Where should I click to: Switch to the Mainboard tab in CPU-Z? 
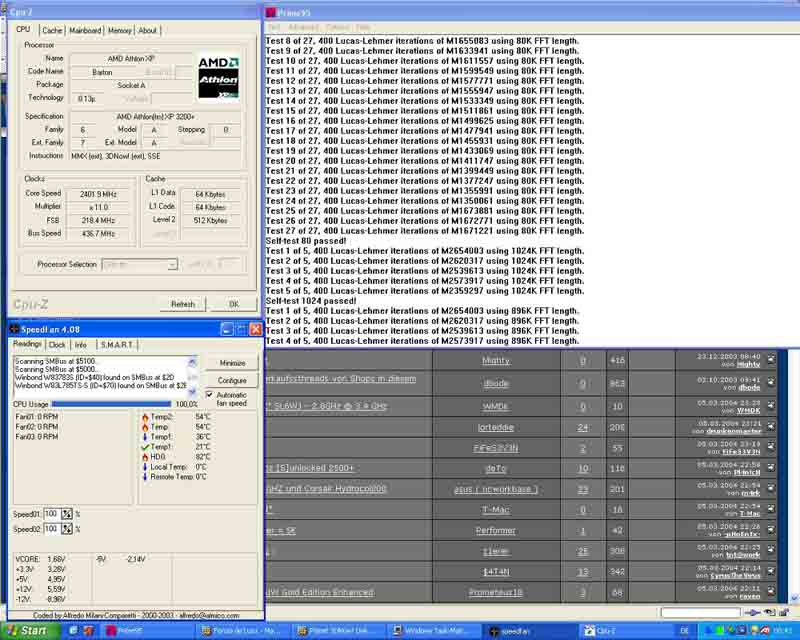click(85, 31)
